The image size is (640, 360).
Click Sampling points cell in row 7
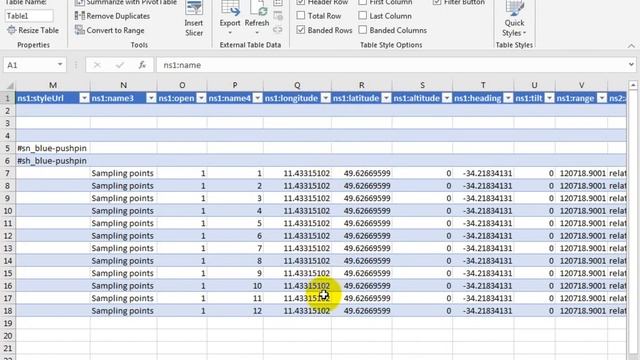click(123, 173)
